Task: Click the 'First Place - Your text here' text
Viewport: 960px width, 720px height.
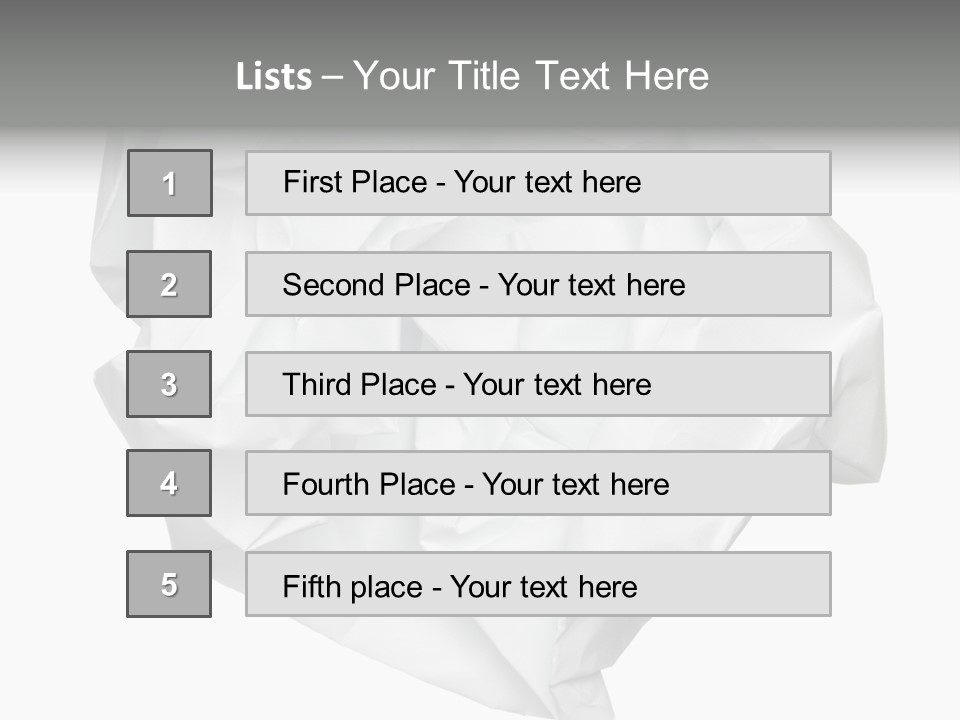Action: coord(462,182)
